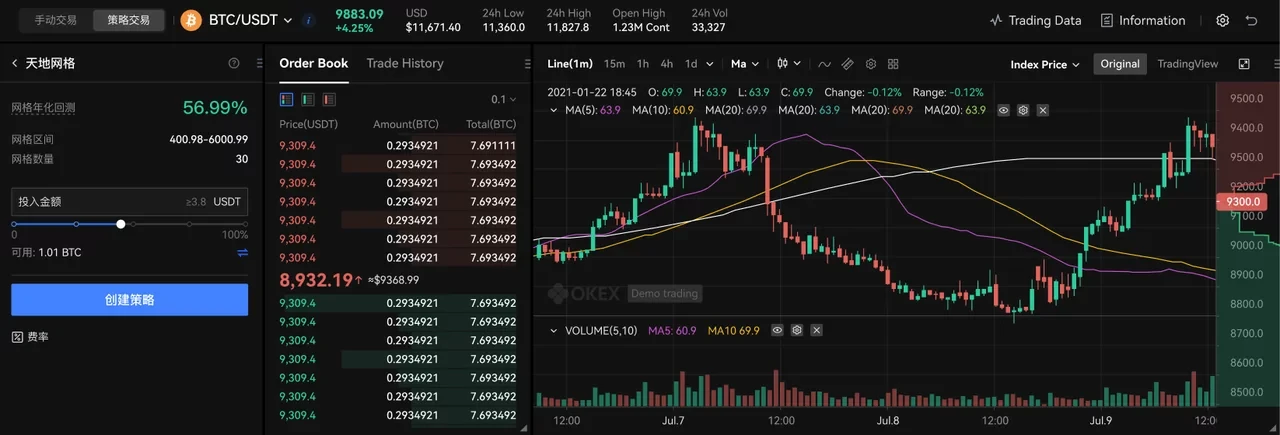Switch to the Trade History tab
The image size is (1280, 435).
tap(404, 63)
